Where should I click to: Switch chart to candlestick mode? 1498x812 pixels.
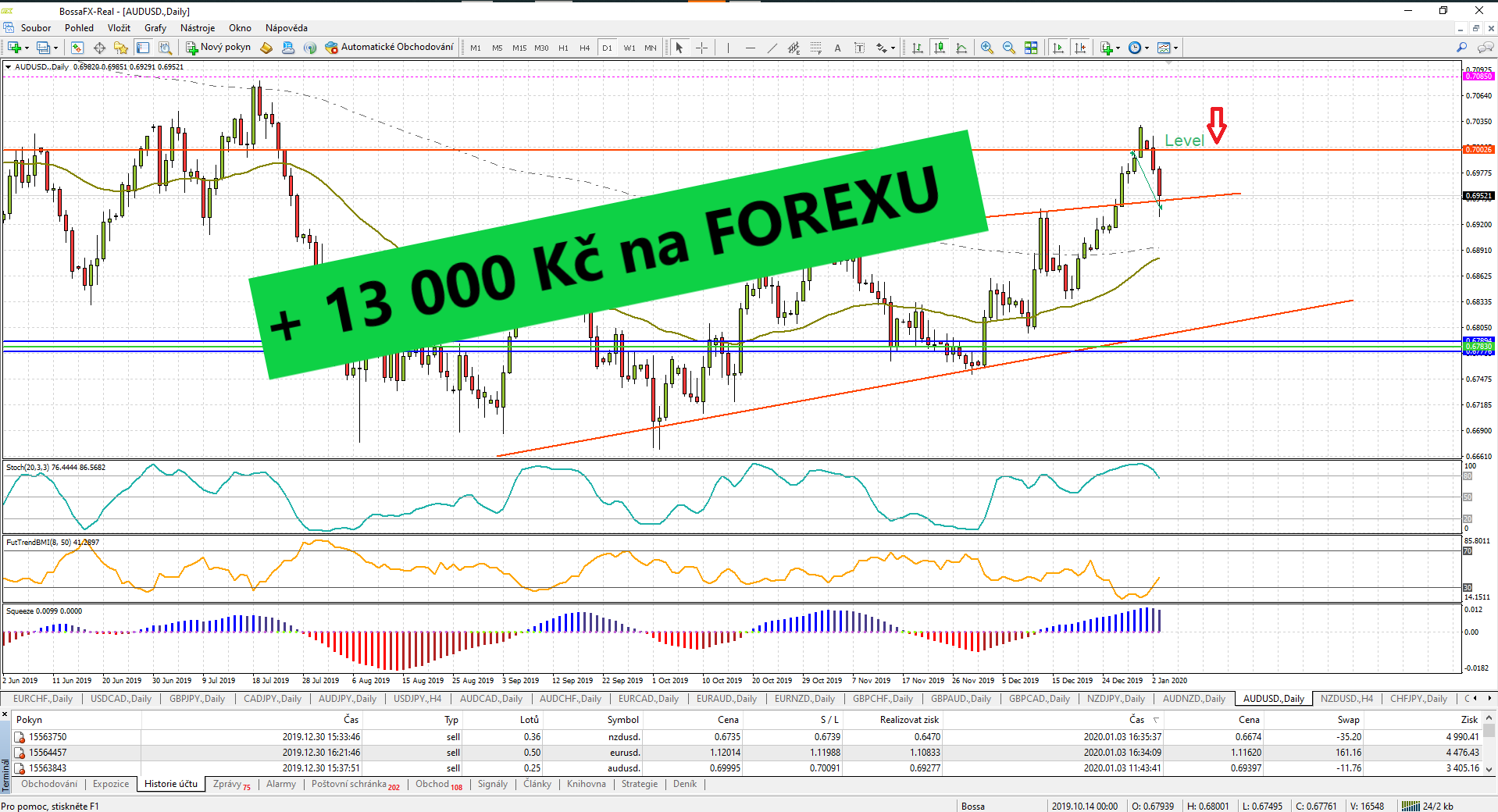pyautogui.click(x=940, y=48)
